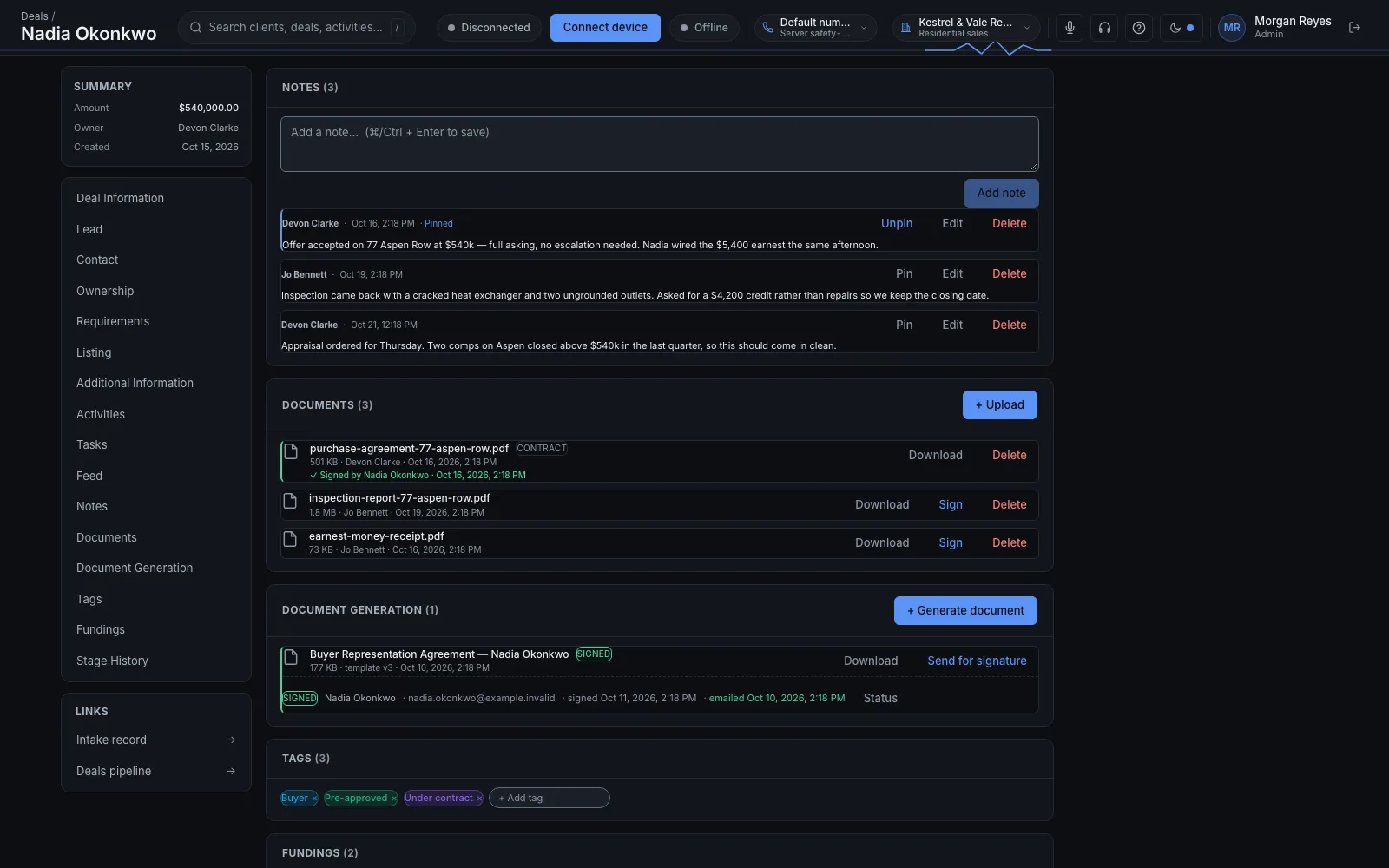This screenshot has width=1389, height=868.
Task: Open the help question-mark icon
Action: pos(1139,28)
